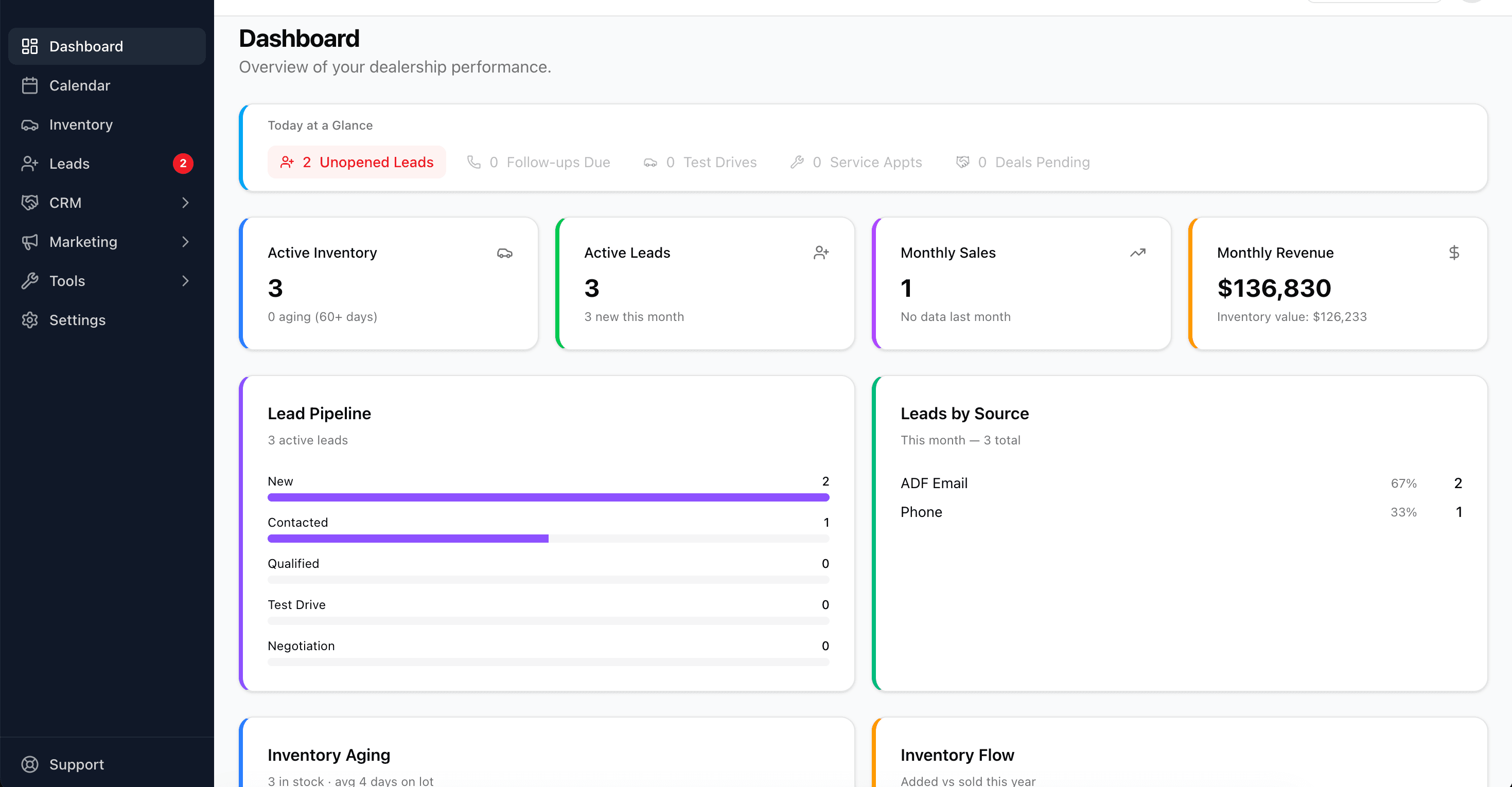Click the person-plus icon on Active Leads card
The image size is (1512, 787).
point(821,253)
